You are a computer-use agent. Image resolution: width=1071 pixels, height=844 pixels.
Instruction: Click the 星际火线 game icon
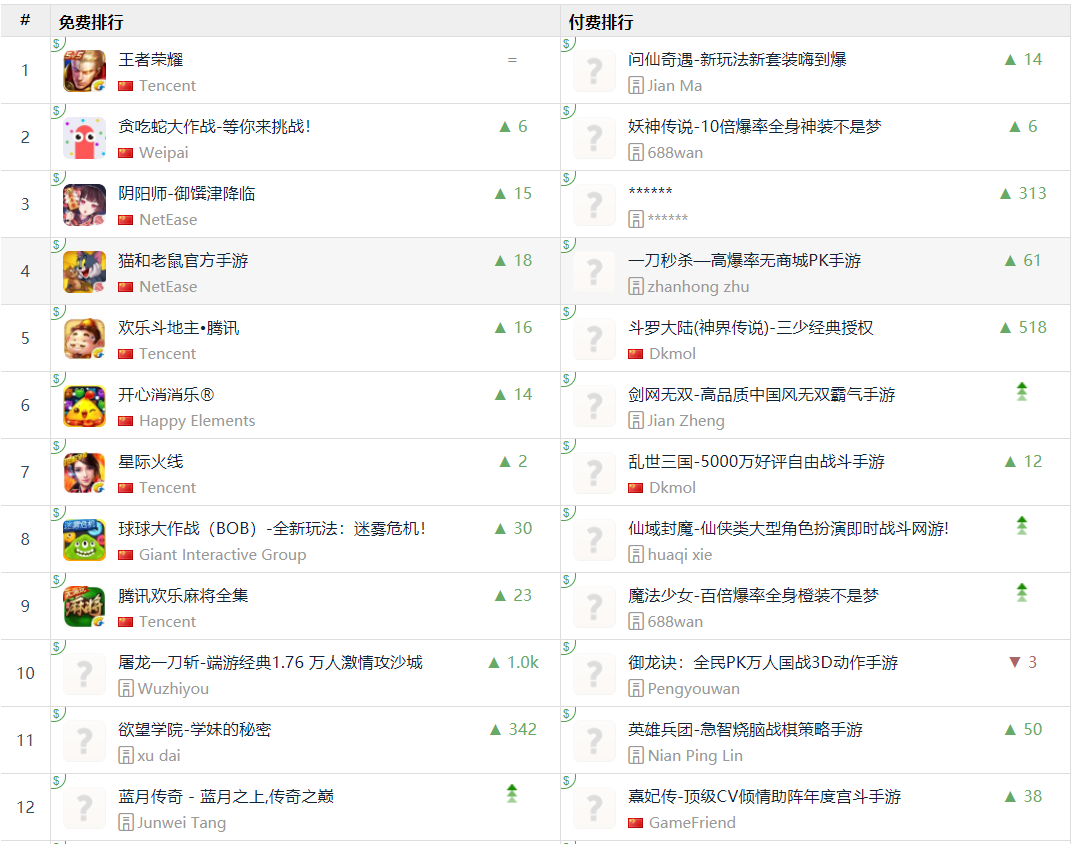(84, 473)
